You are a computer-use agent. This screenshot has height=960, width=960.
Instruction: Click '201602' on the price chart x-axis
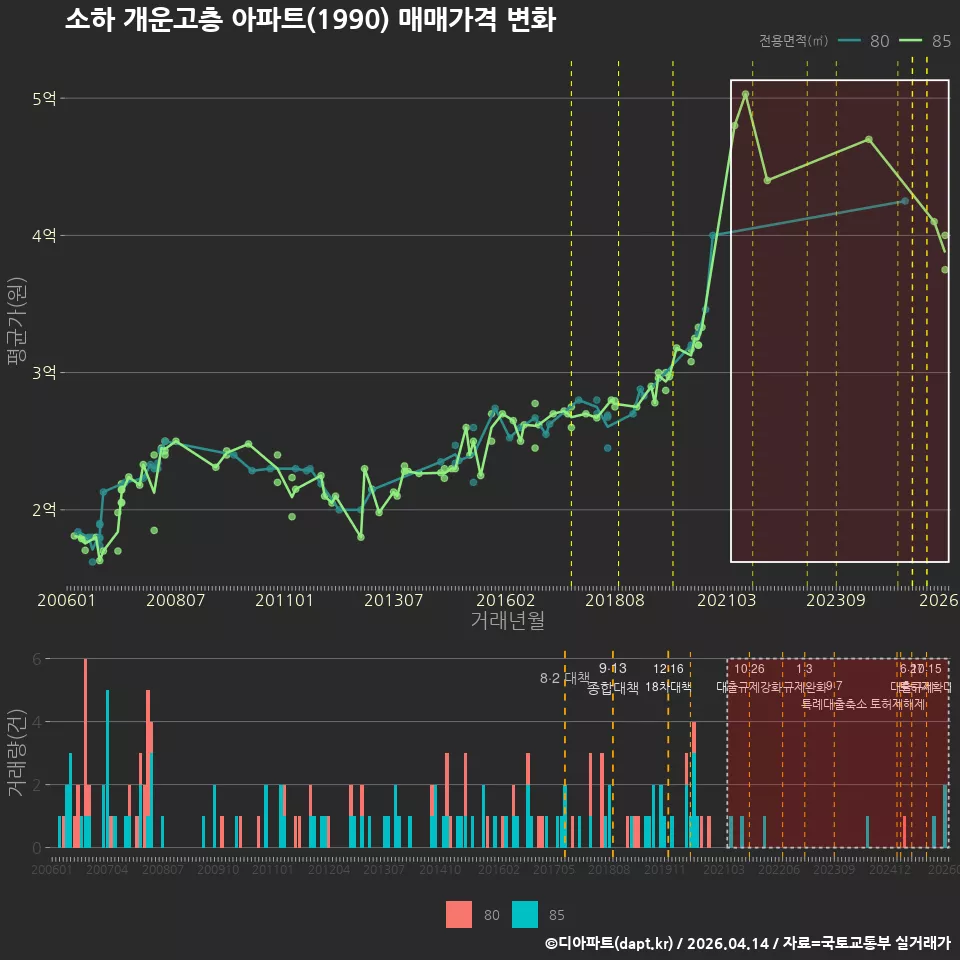coord(506,600)
